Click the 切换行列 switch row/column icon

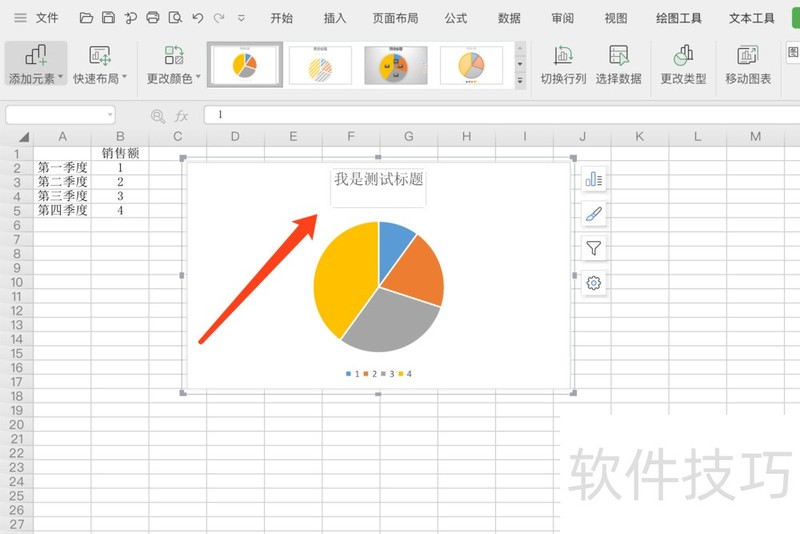point(563,56)
